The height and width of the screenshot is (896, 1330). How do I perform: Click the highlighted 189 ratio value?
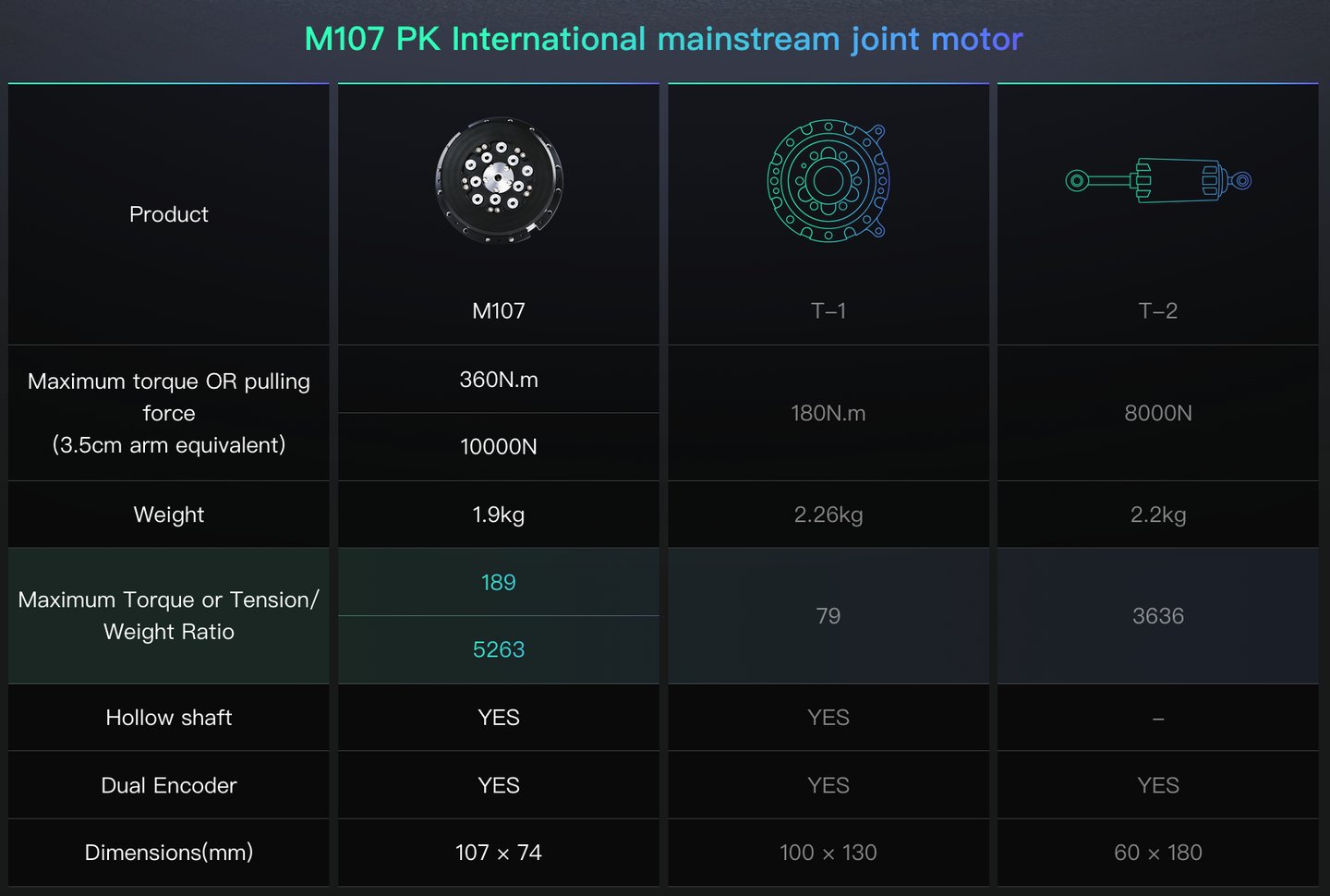click(499, 582)
